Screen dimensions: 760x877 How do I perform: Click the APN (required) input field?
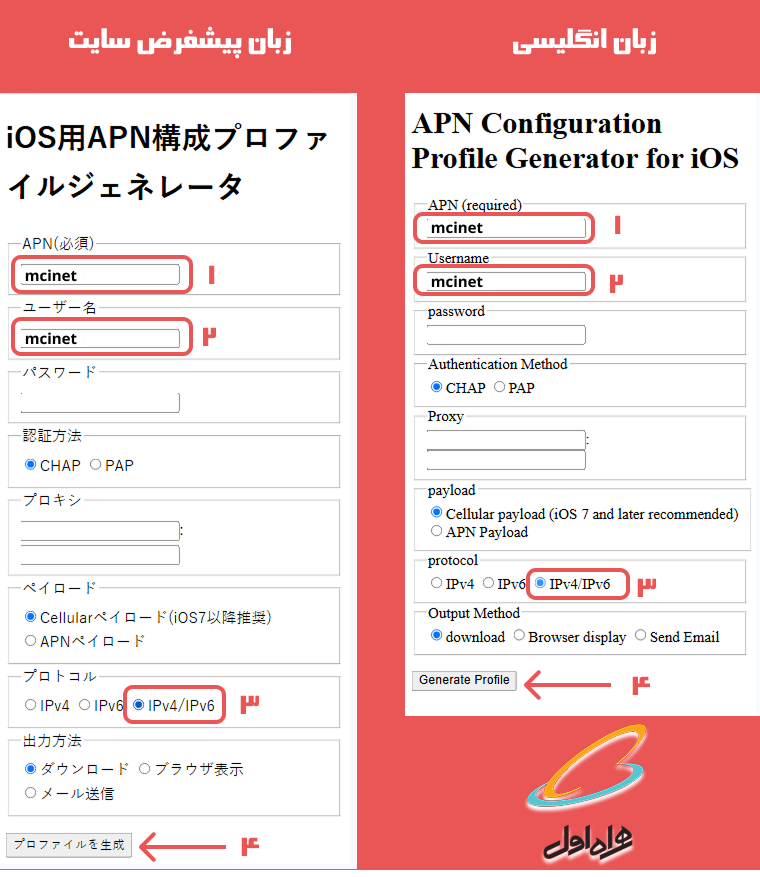506,228
